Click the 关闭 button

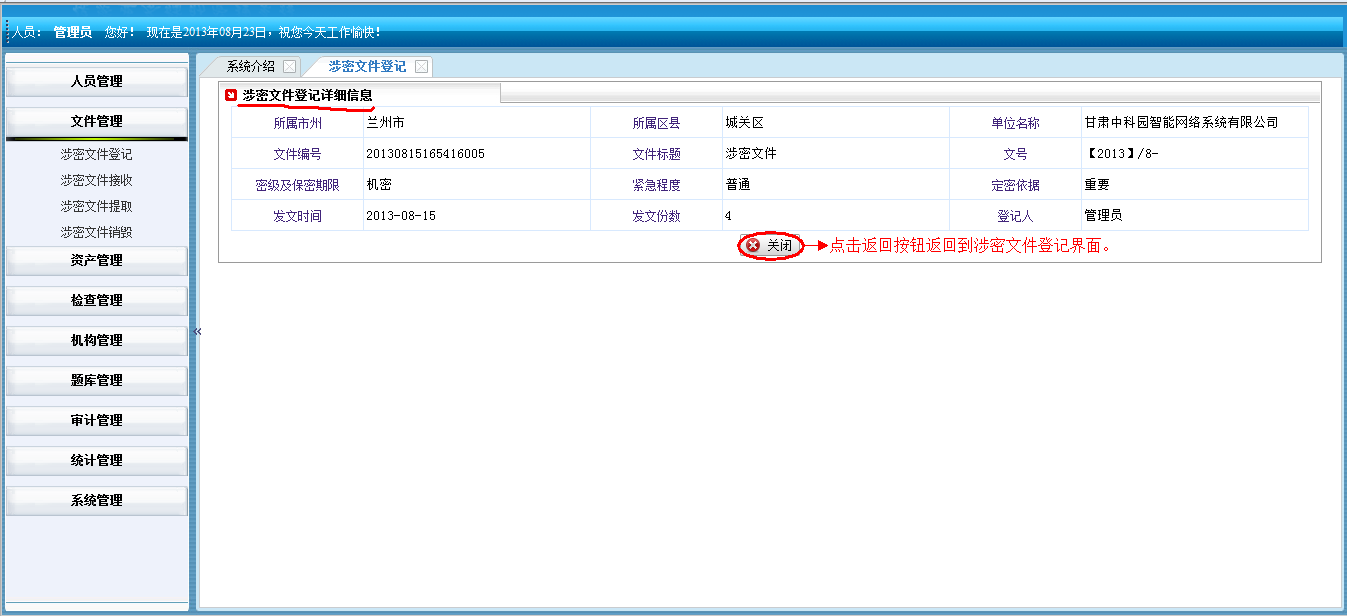coord(771,246)
